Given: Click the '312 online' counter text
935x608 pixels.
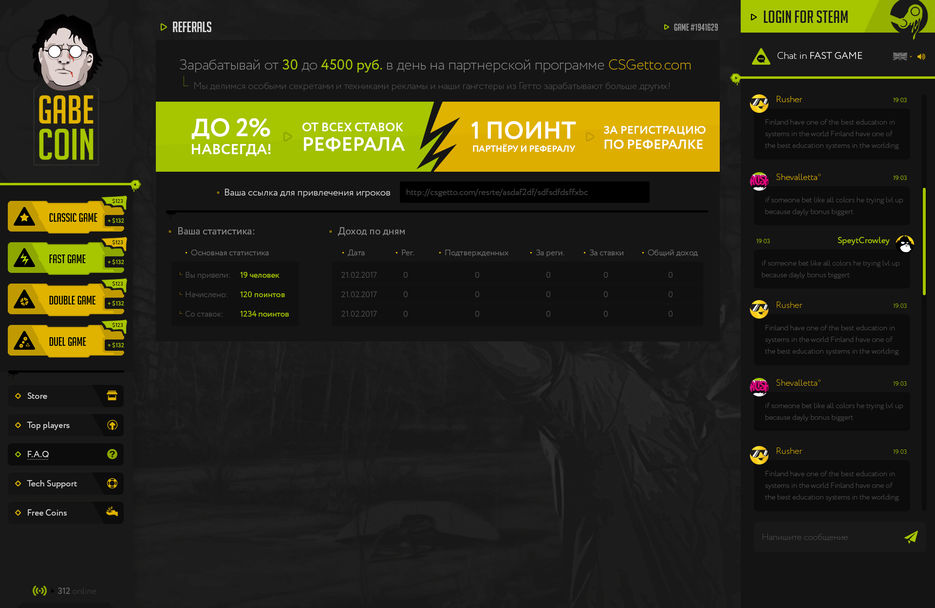Looking at the screenshot, I should [x=76, y=591].
